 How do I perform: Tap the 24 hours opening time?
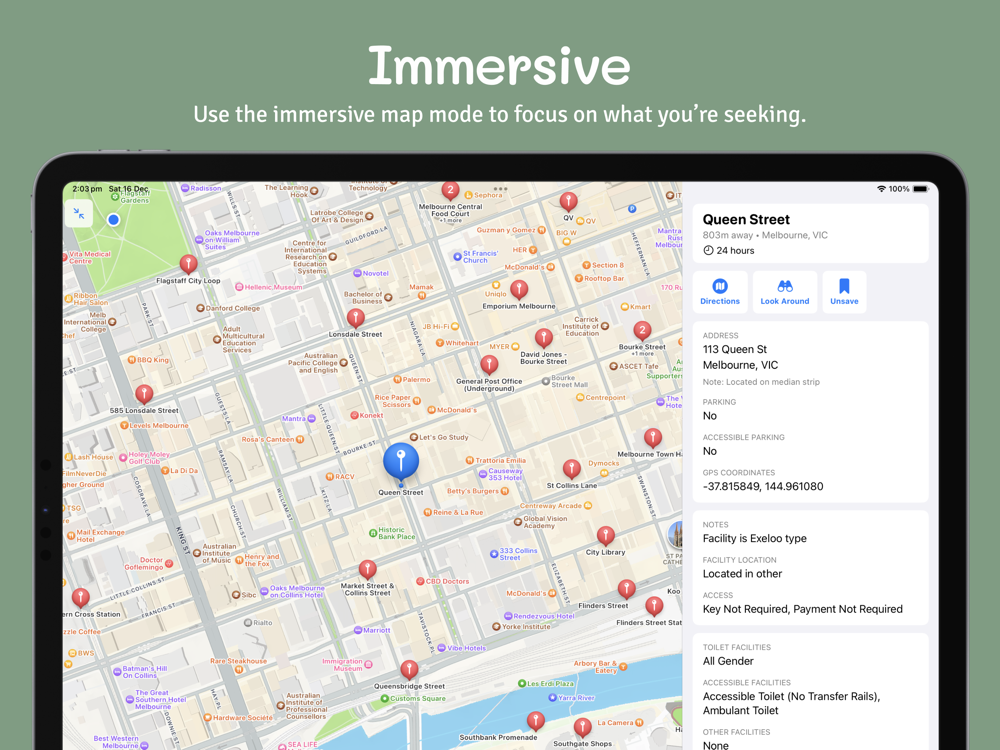click(x=728, y=251)
